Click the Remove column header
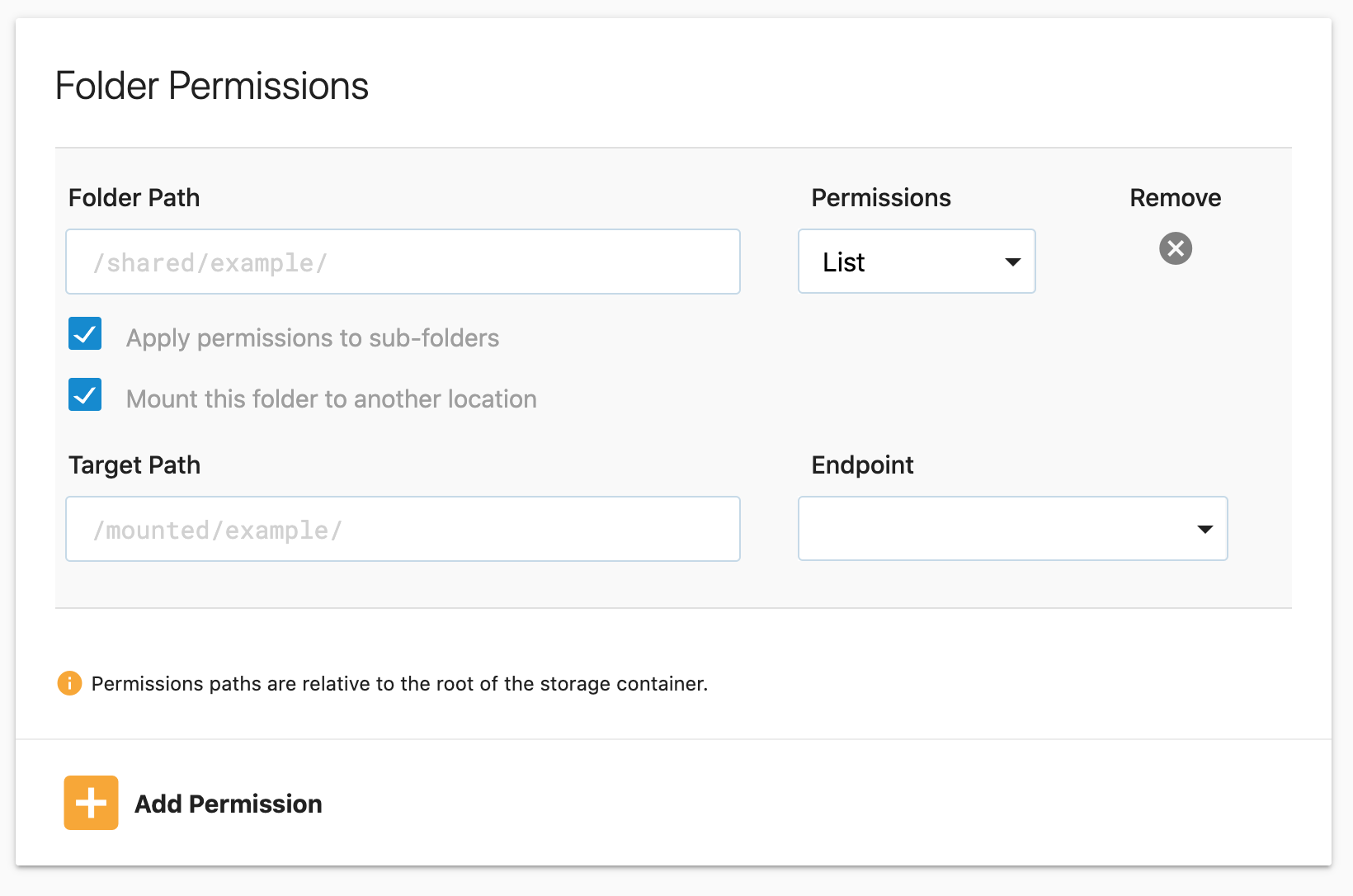1353x896 pixels. (x=1175, y=198)
